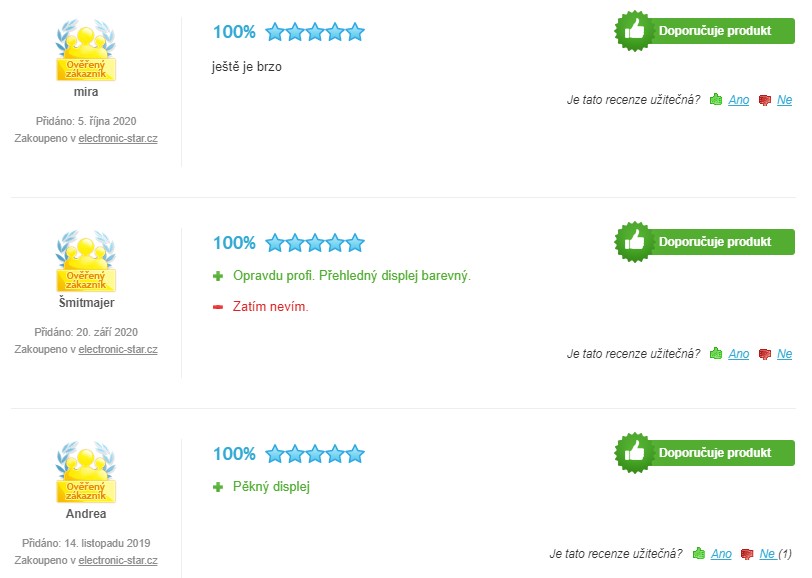Click green thumbs-up icon on mira's review
This screenshot has width=812, height=578.
pyautogui.click(x=716, y=99)
